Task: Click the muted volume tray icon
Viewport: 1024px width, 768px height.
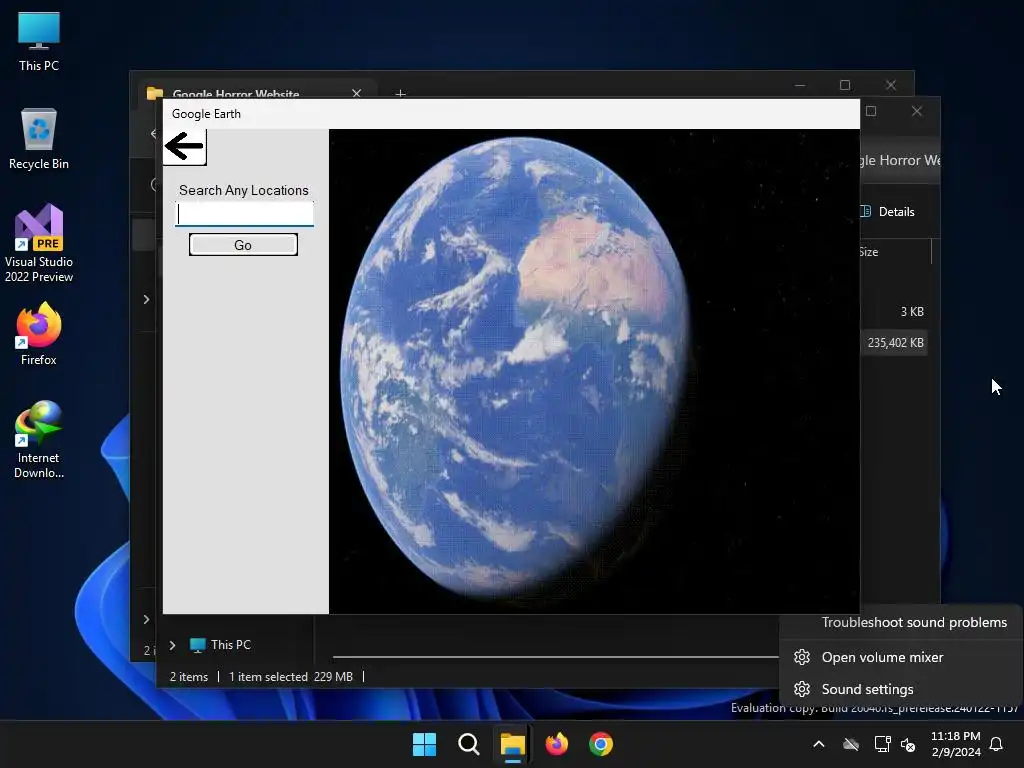Action: [908, 744]
